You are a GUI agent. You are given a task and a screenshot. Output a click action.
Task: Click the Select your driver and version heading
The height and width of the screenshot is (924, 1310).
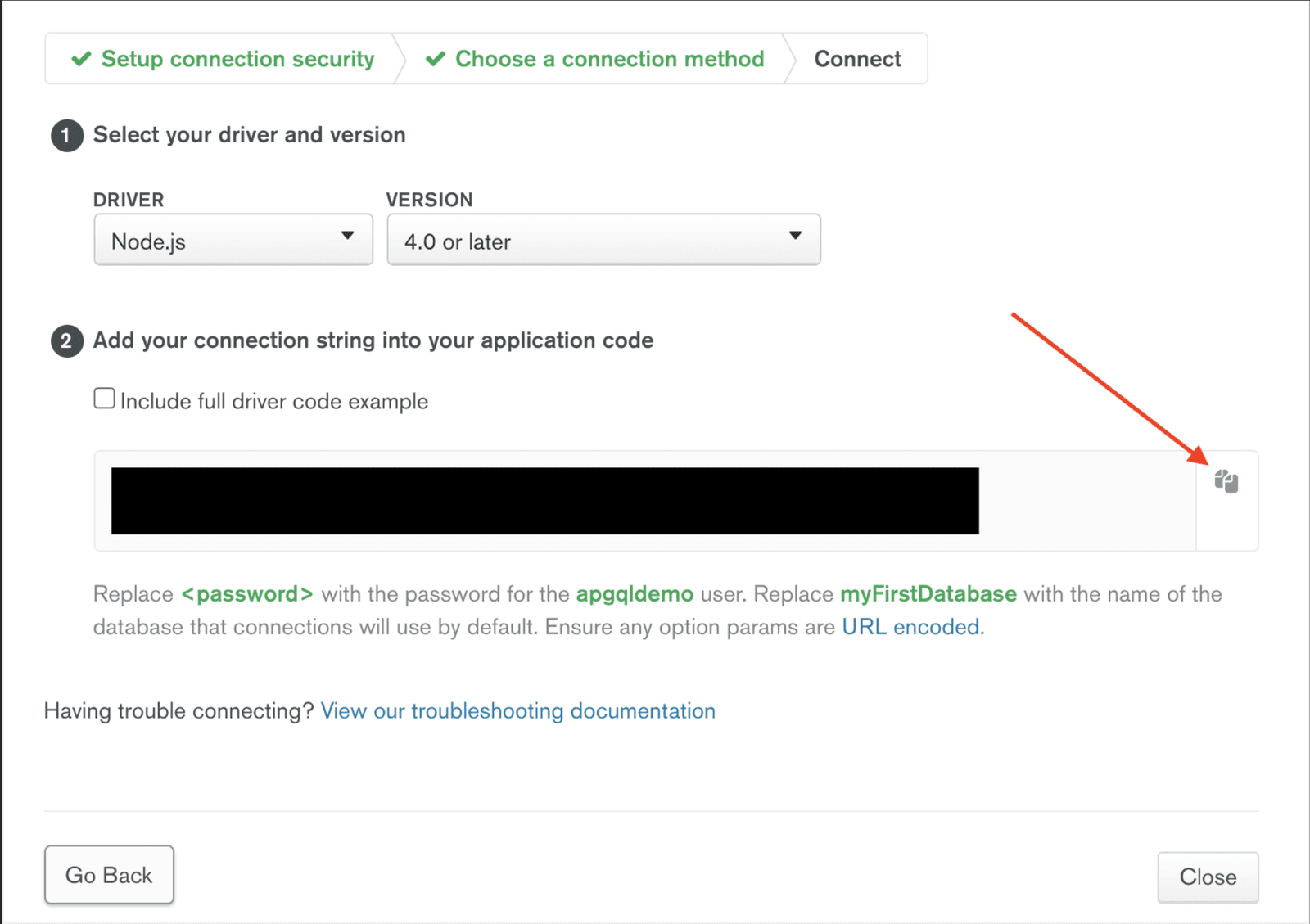click(x=249, y=135)
